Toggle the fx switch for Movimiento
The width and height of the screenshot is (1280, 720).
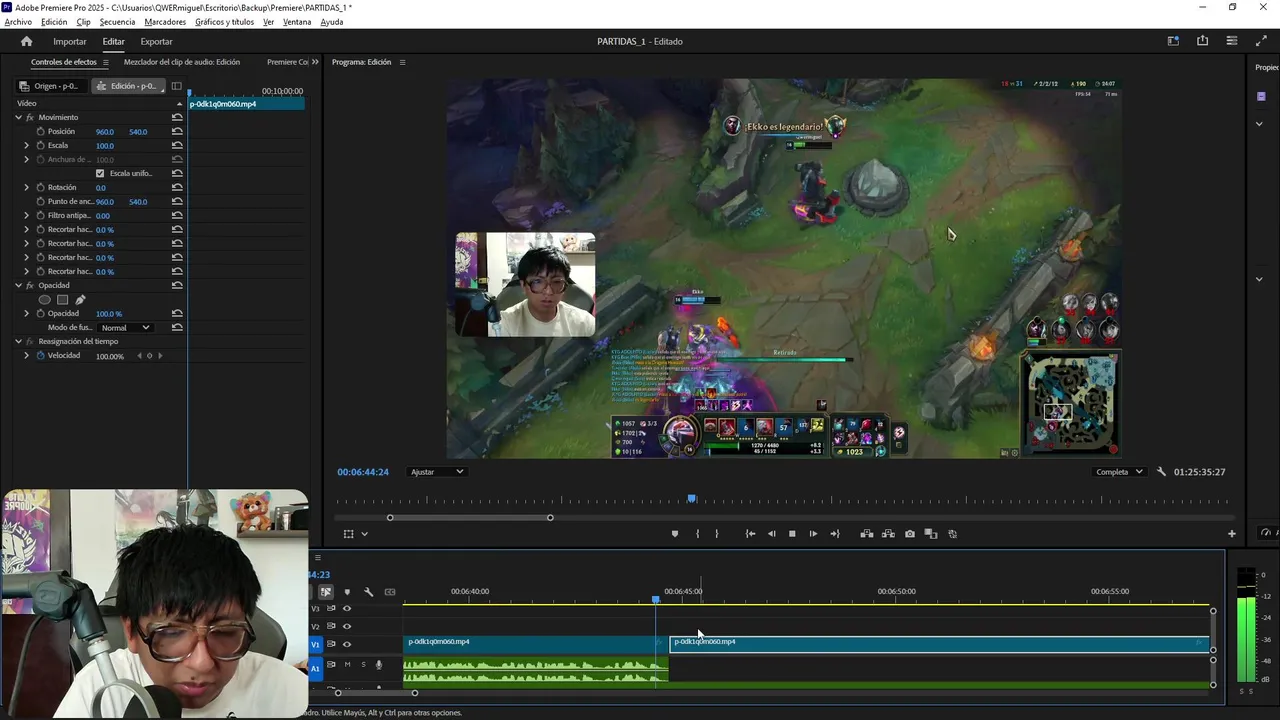click(30, 117)
